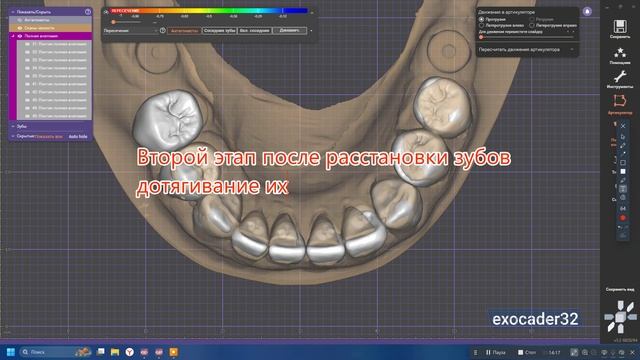Close the recording control bar
640x360 pixels.
632,352
